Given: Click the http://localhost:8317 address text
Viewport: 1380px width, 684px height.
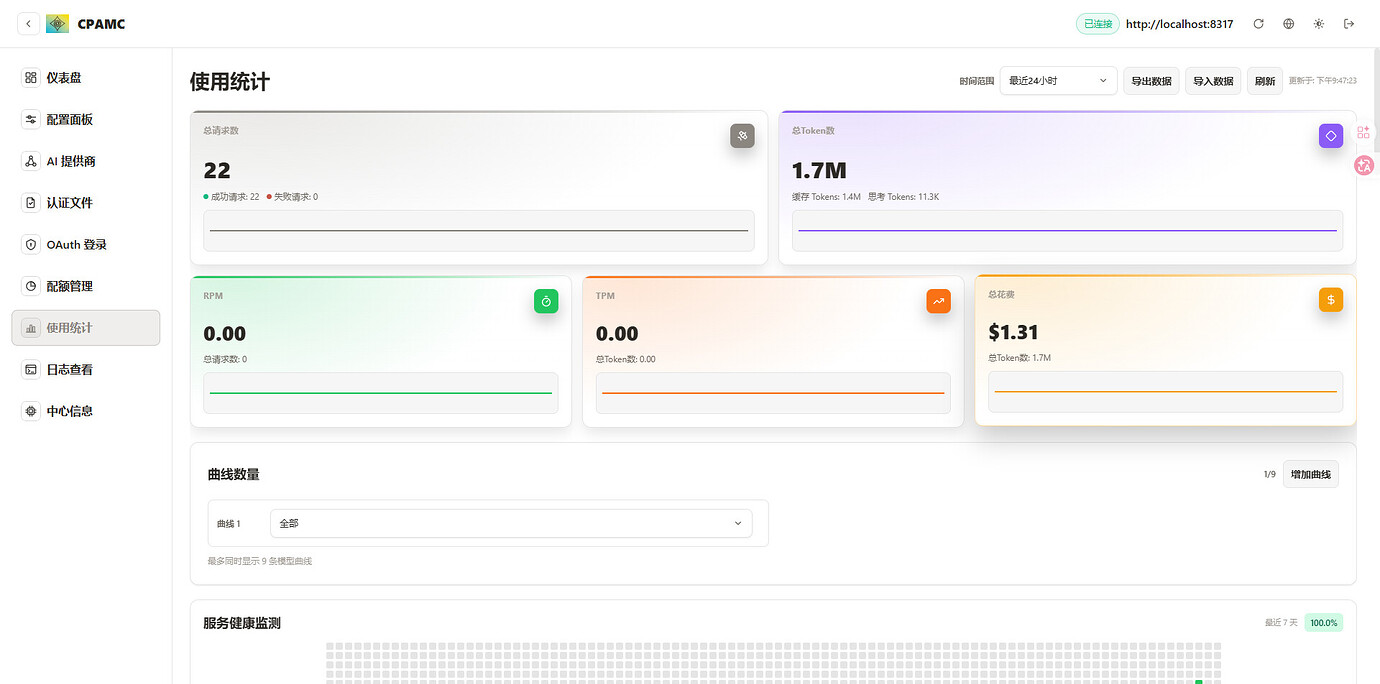Looking at the screenshot, I should pyautogui.click(x=1180, y=24).
